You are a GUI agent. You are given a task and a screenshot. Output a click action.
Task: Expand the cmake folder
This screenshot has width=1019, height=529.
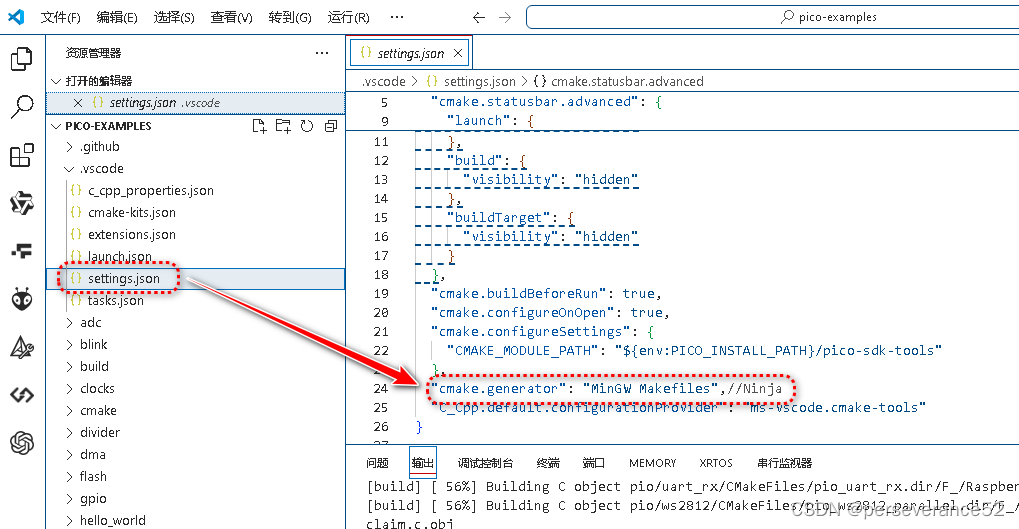[70, 411]
